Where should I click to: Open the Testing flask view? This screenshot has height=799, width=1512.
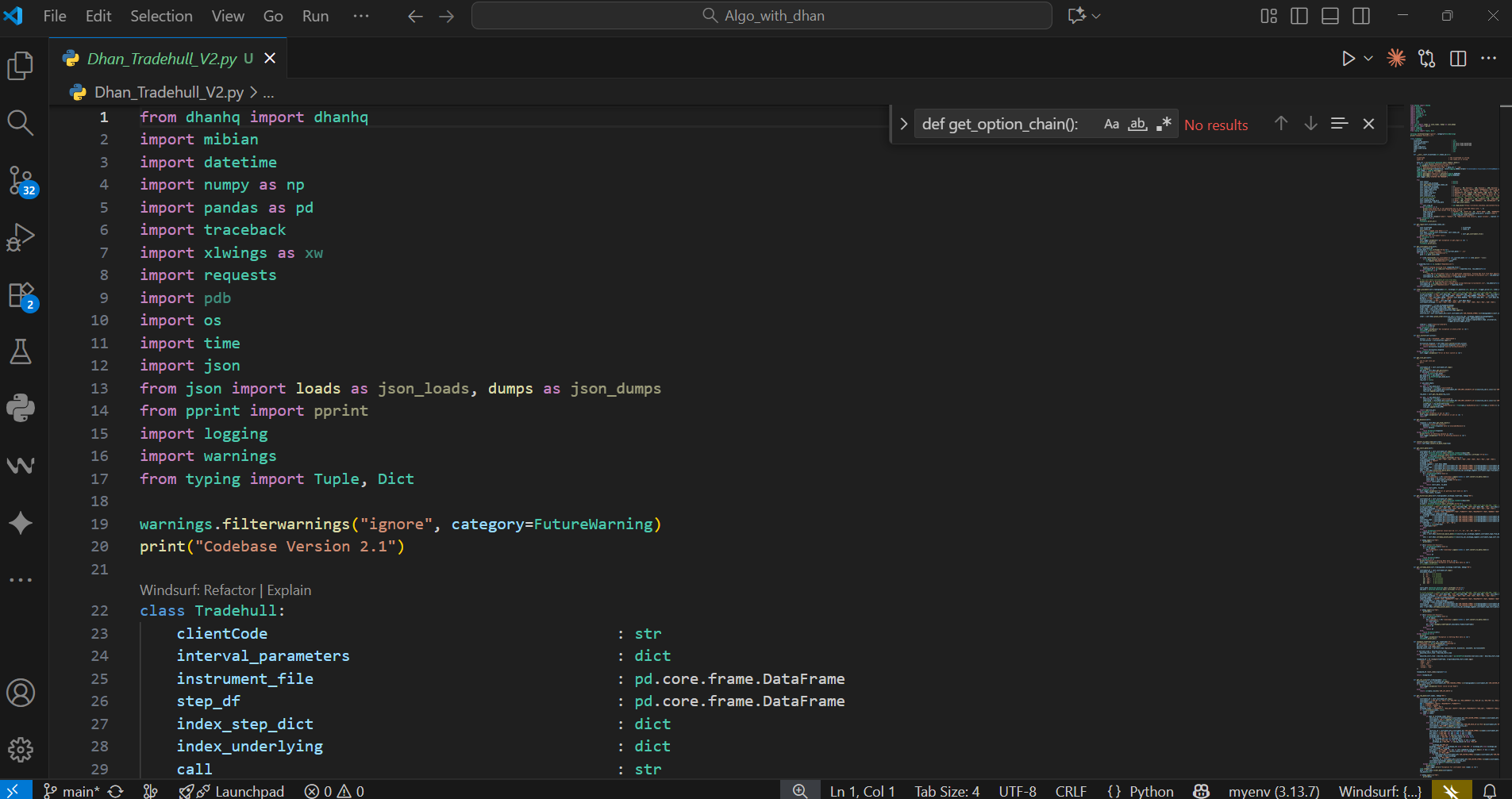(21, 351)
